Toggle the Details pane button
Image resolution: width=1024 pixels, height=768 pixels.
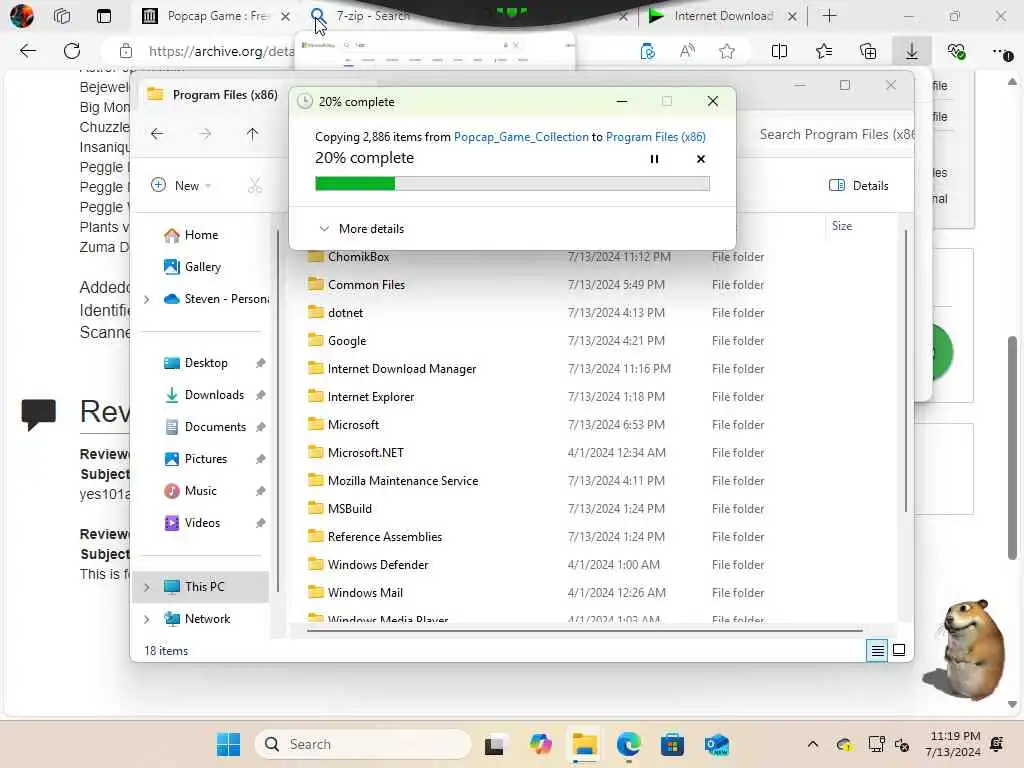[859, 185]
